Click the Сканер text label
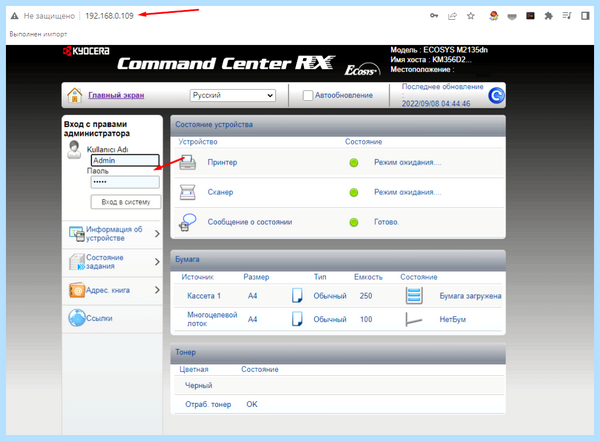 click(220, 192)
